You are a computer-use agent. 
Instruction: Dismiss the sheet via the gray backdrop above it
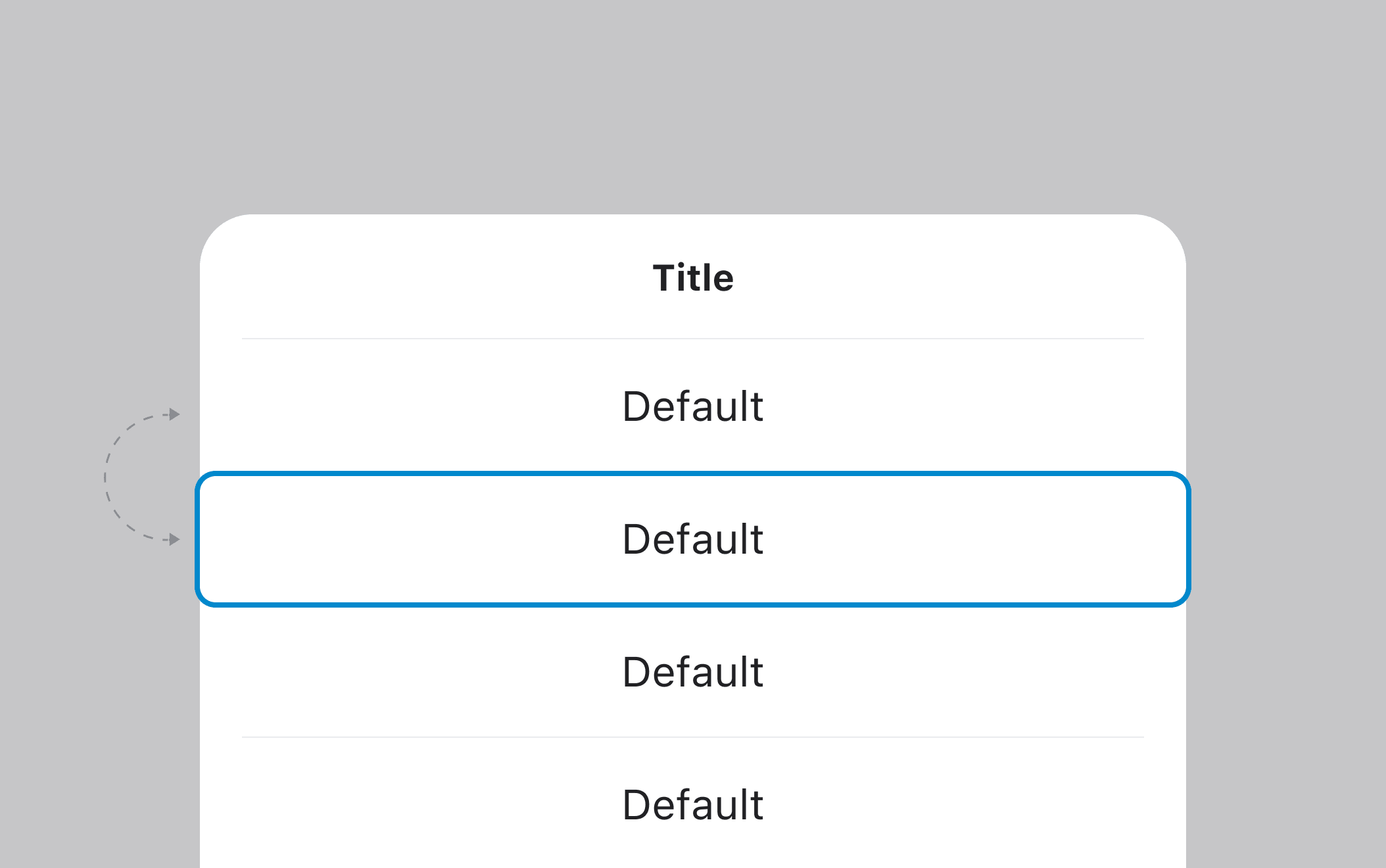(x=693, y=105)
